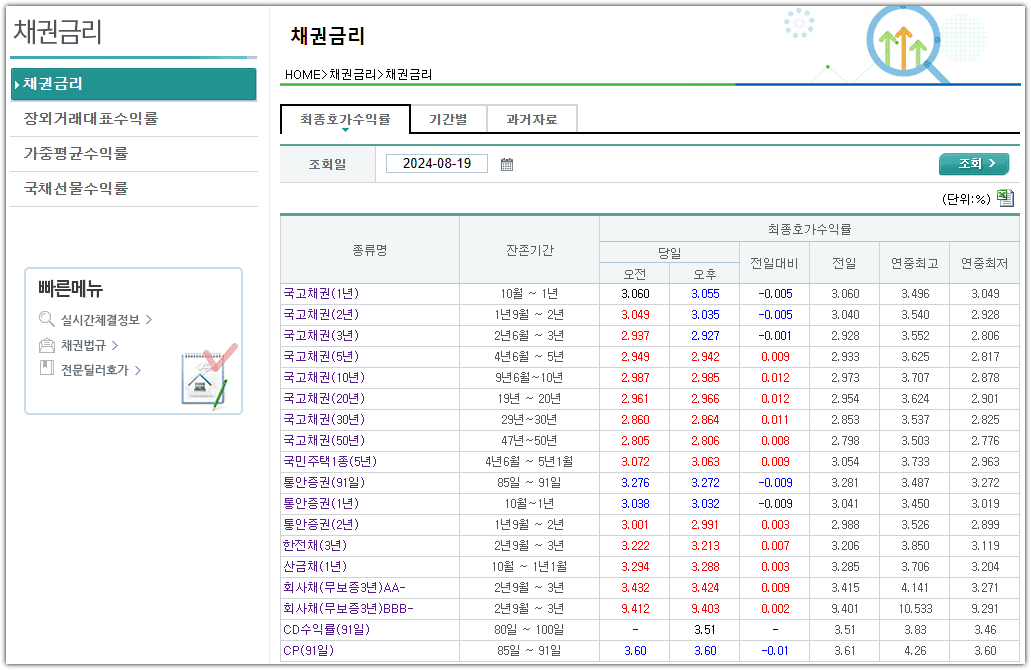Expand 채권법규 via its chevron
Viewport: 1031px width, 670px height.
point(116,345)
